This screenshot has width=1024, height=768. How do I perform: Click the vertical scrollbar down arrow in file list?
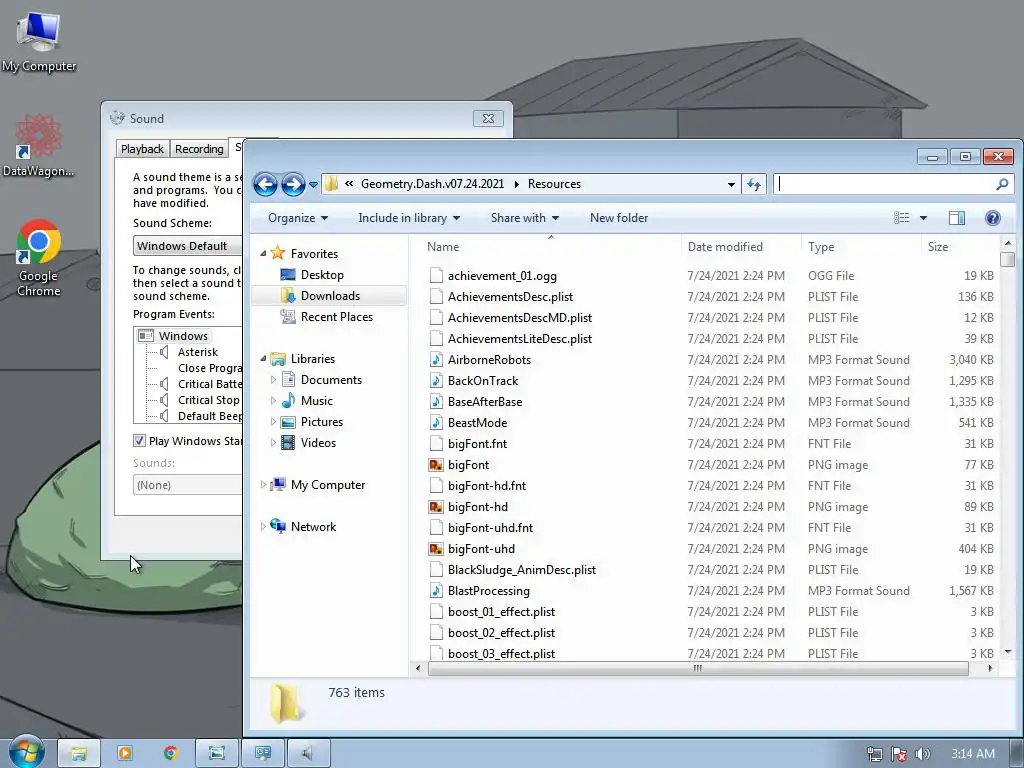click(1008, 652)
